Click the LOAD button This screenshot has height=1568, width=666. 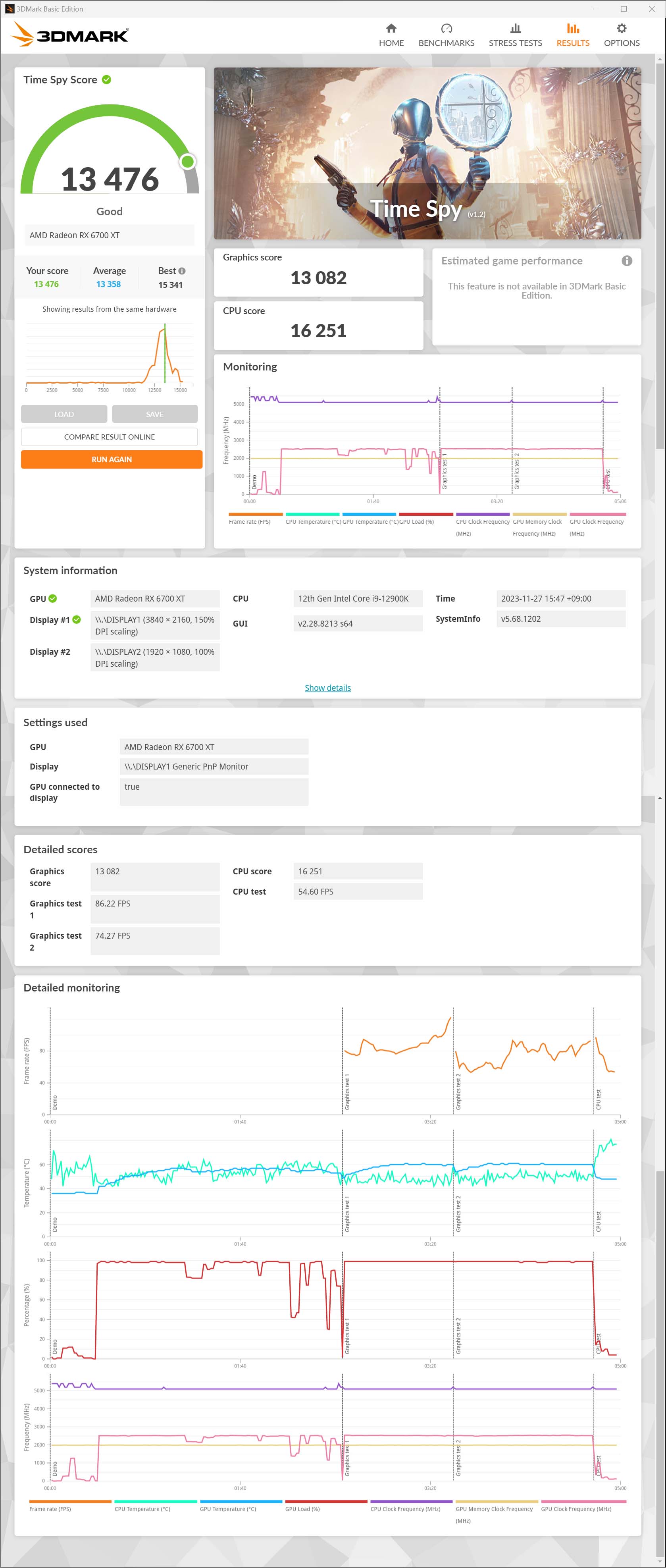(x=64, y=414)
